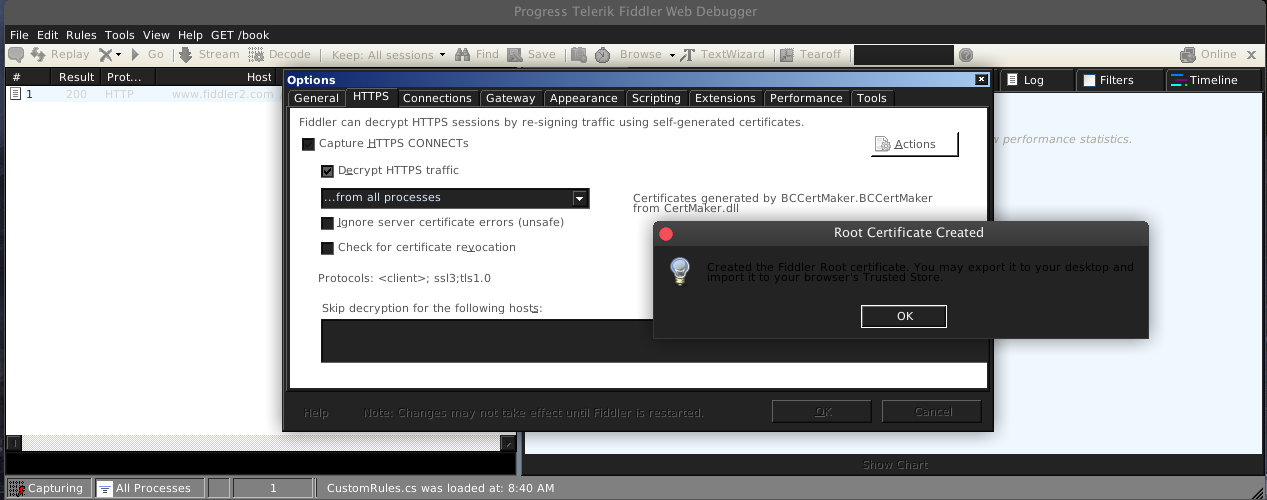The width and height of the screenshot is (1267, 500).
Task: Sort sessions by Protocol column header
Action: 128,77
